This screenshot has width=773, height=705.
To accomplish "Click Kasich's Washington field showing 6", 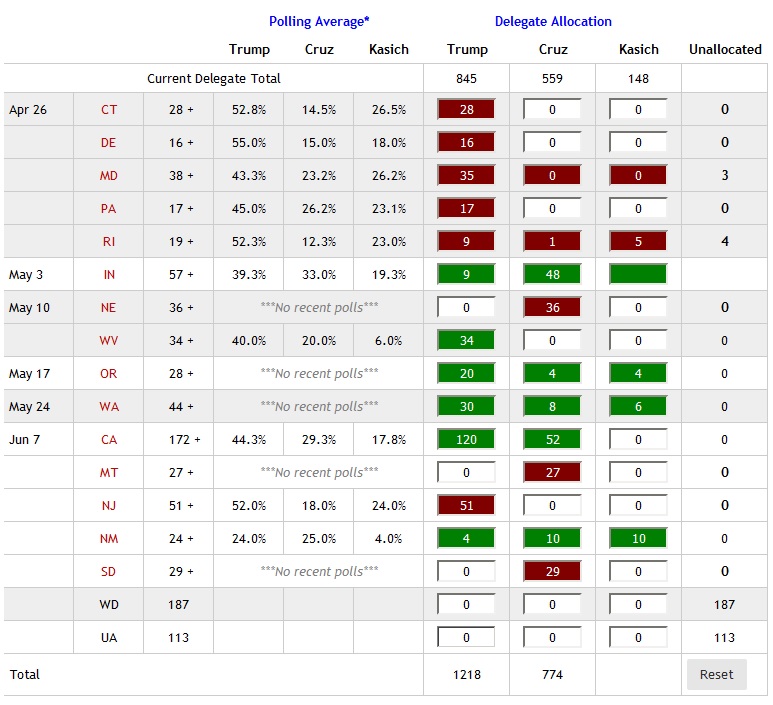I will 638,406.
